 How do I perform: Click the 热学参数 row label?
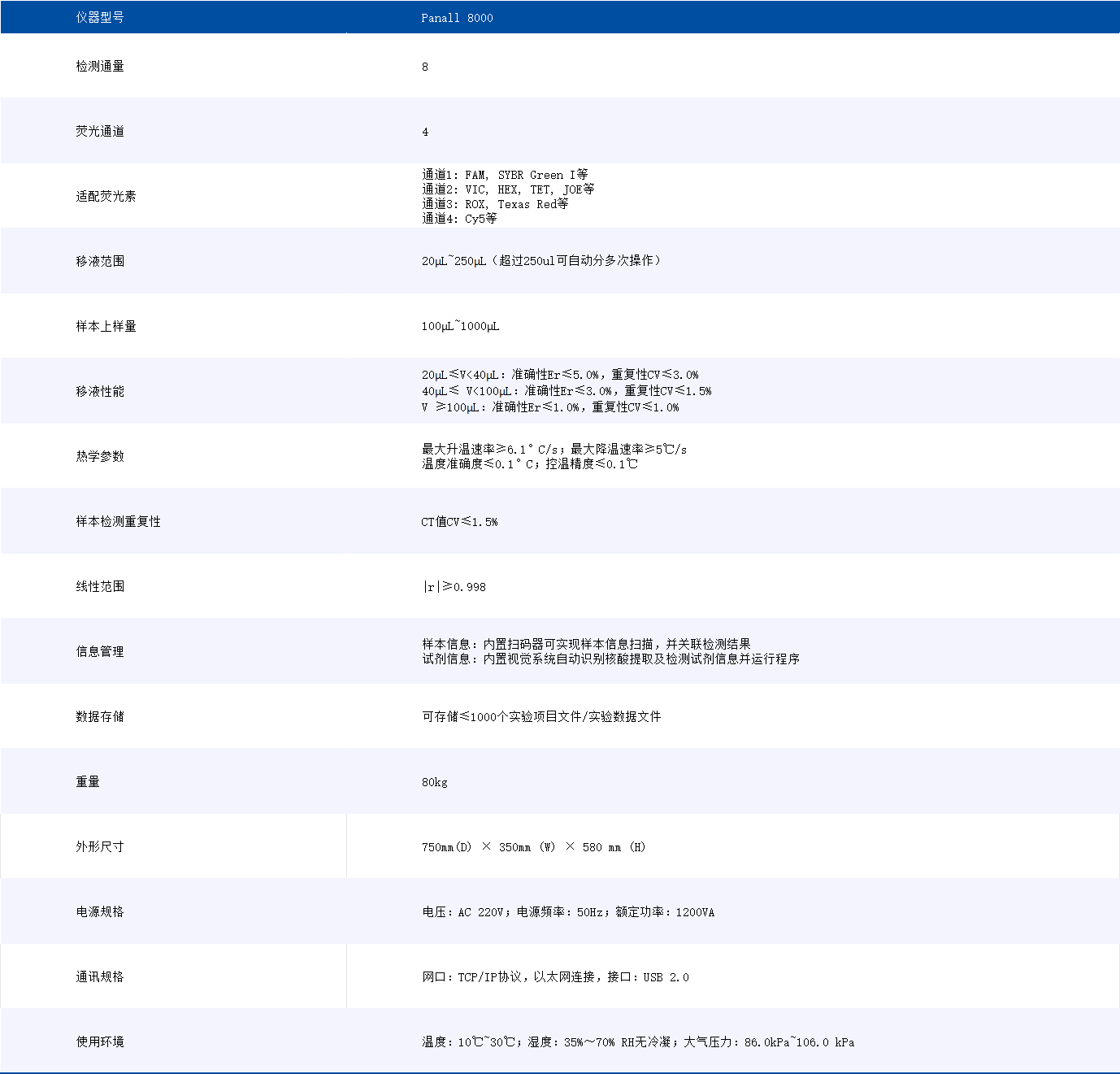pos(100,457)
